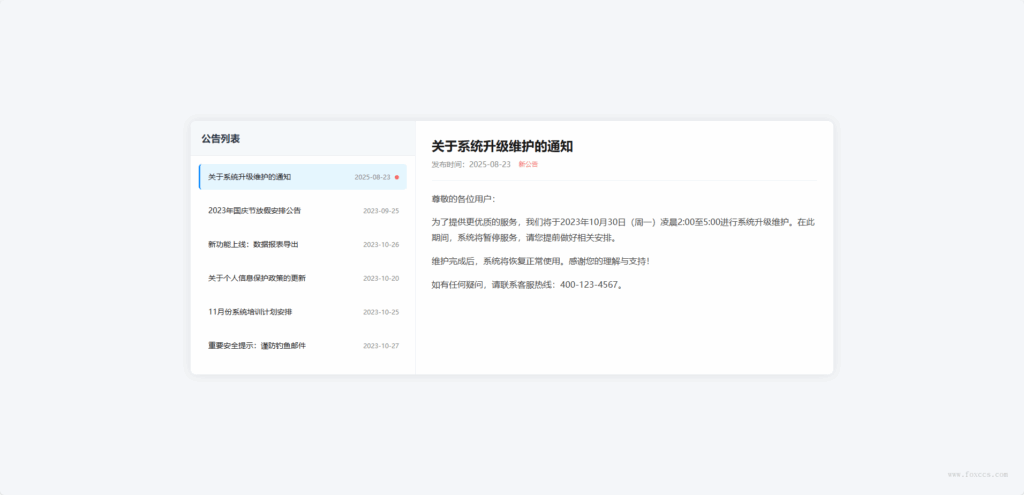Click the hotline number 400-123-4567
This screenshot has width=1024, height=495.
coord(590,285)
